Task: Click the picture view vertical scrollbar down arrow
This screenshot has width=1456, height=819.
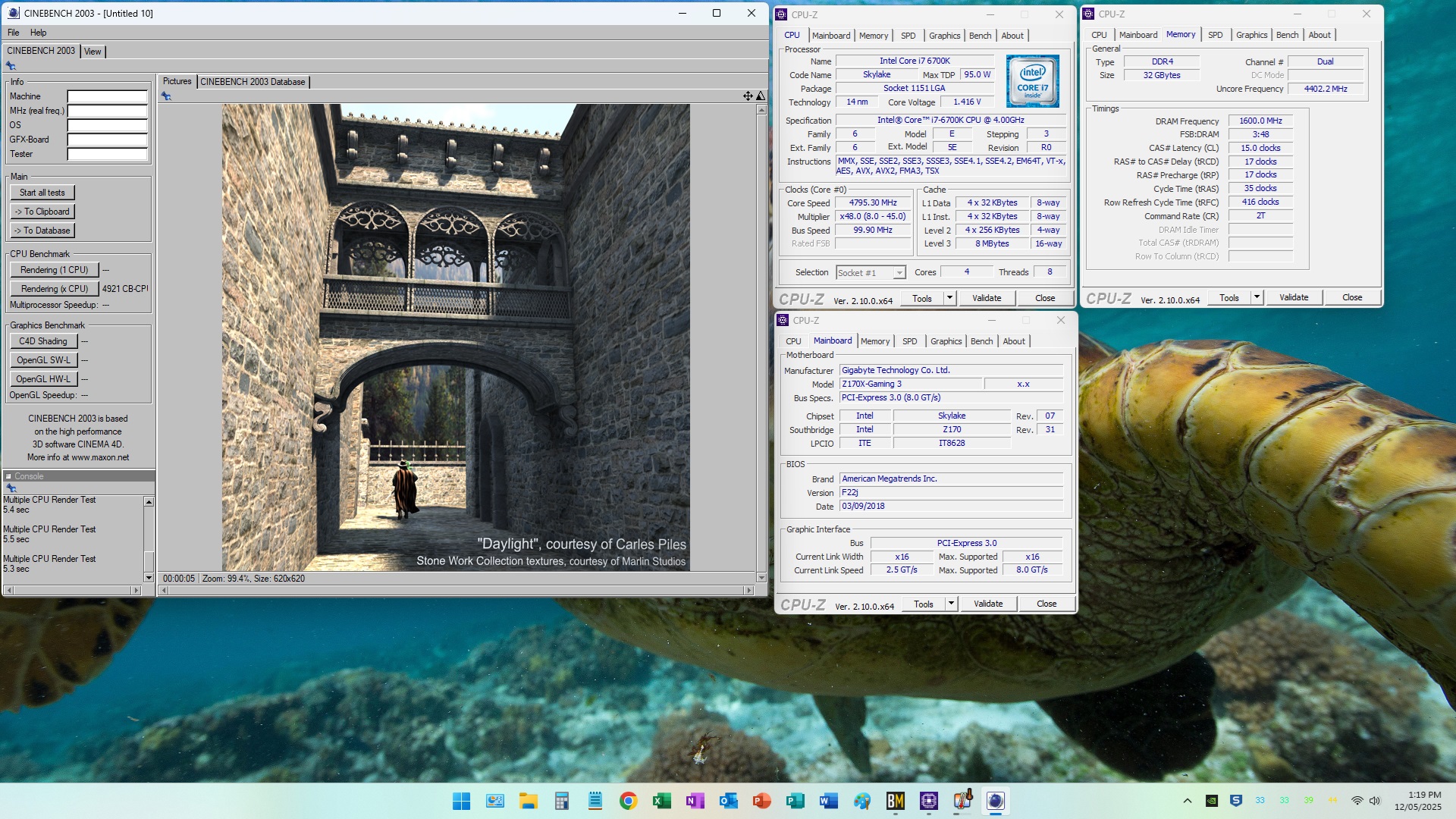Action: tap(761, 578)
